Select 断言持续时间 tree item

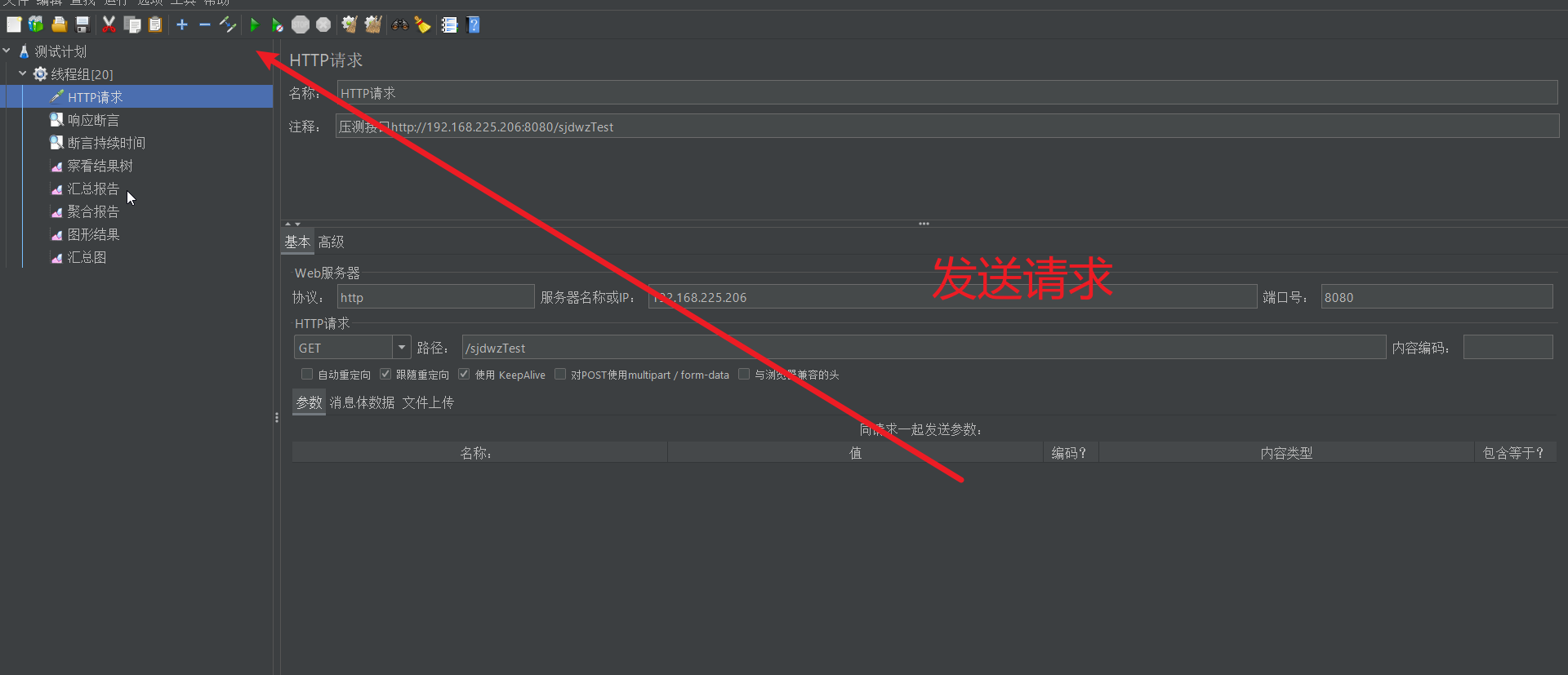[x=106, y=143]
